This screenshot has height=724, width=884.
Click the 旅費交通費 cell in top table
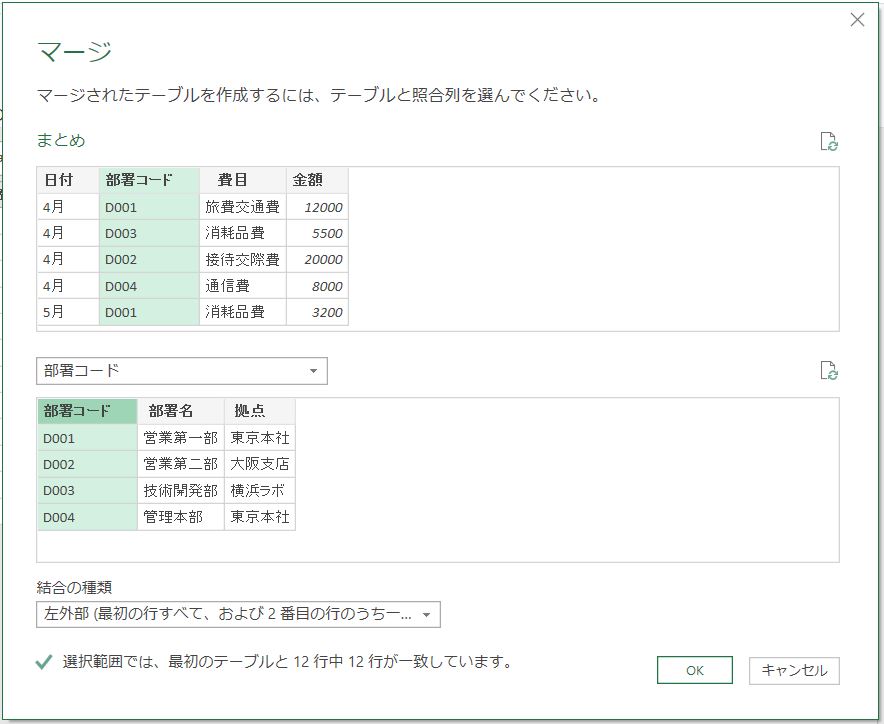[x=242, y=207]
